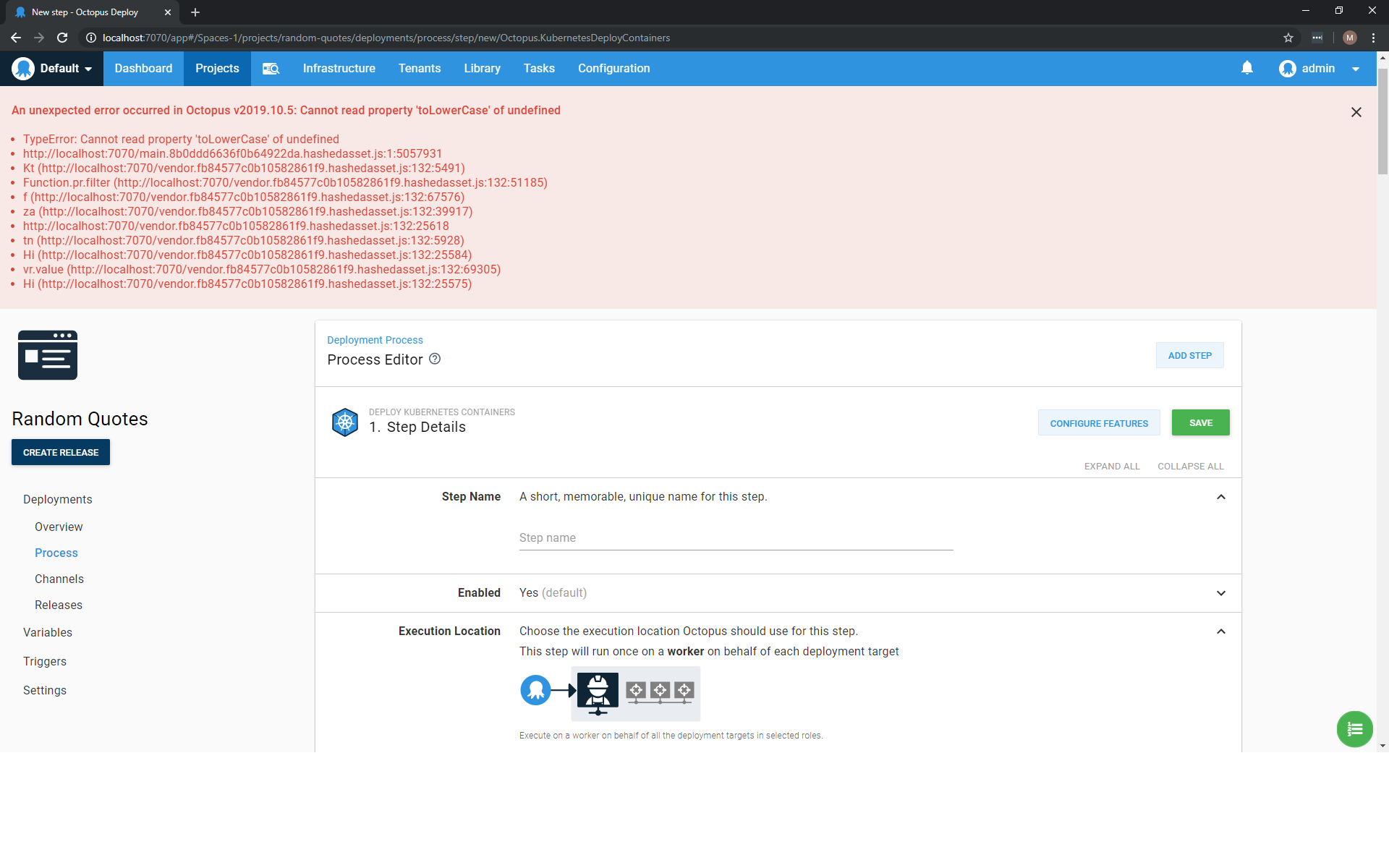This screenshot has width=1389, height=868.
Task: Open the Projects menu
Action: tap(217, 69)
